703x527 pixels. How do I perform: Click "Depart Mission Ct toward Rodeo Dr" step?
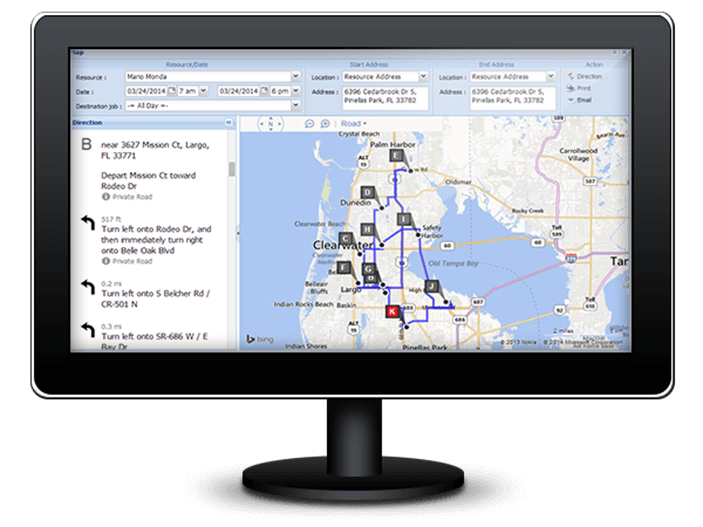coord(148,181)
